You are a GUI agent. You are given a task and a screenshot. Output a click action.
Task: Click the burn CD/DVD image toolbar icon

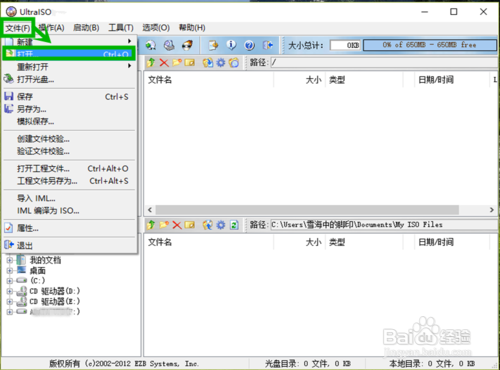(x=187, y=45)
